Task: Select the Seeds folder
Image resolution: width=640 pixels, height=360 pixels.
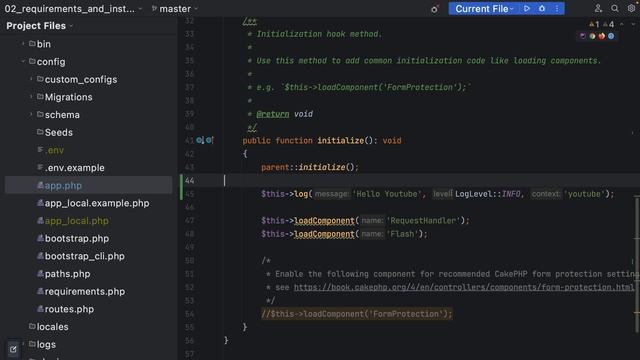Action: pyautogui.click(x=59, y=133)
